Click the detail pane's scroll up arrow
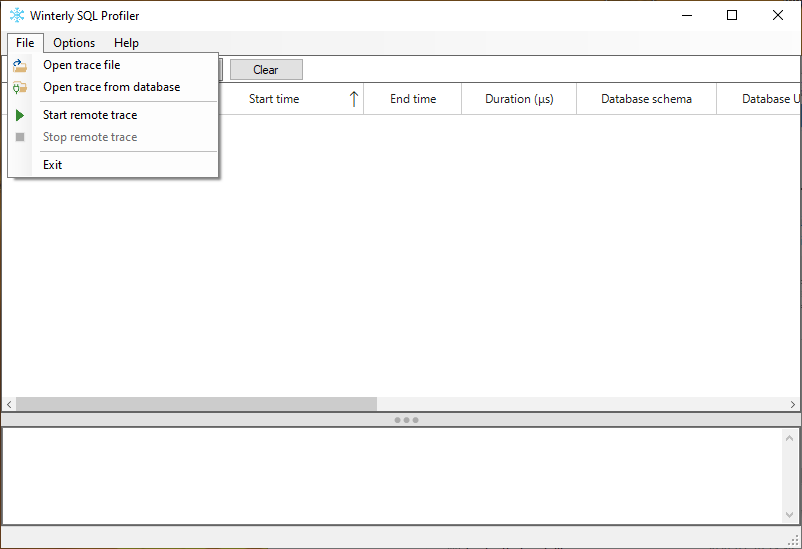802x549 pixels. (789, 438)
